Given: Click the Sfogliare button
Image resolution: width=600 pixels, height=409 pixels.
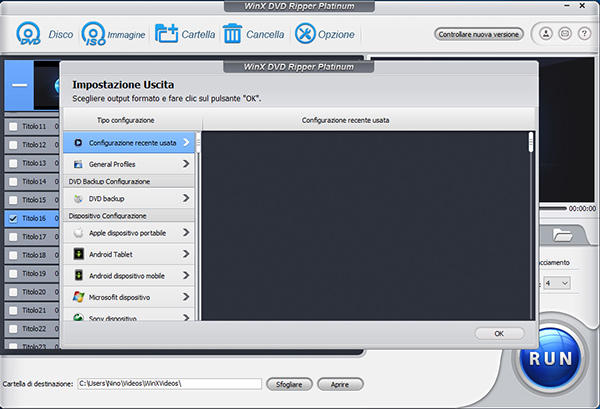Looking at the screenshot, I should tap(289, 385).
